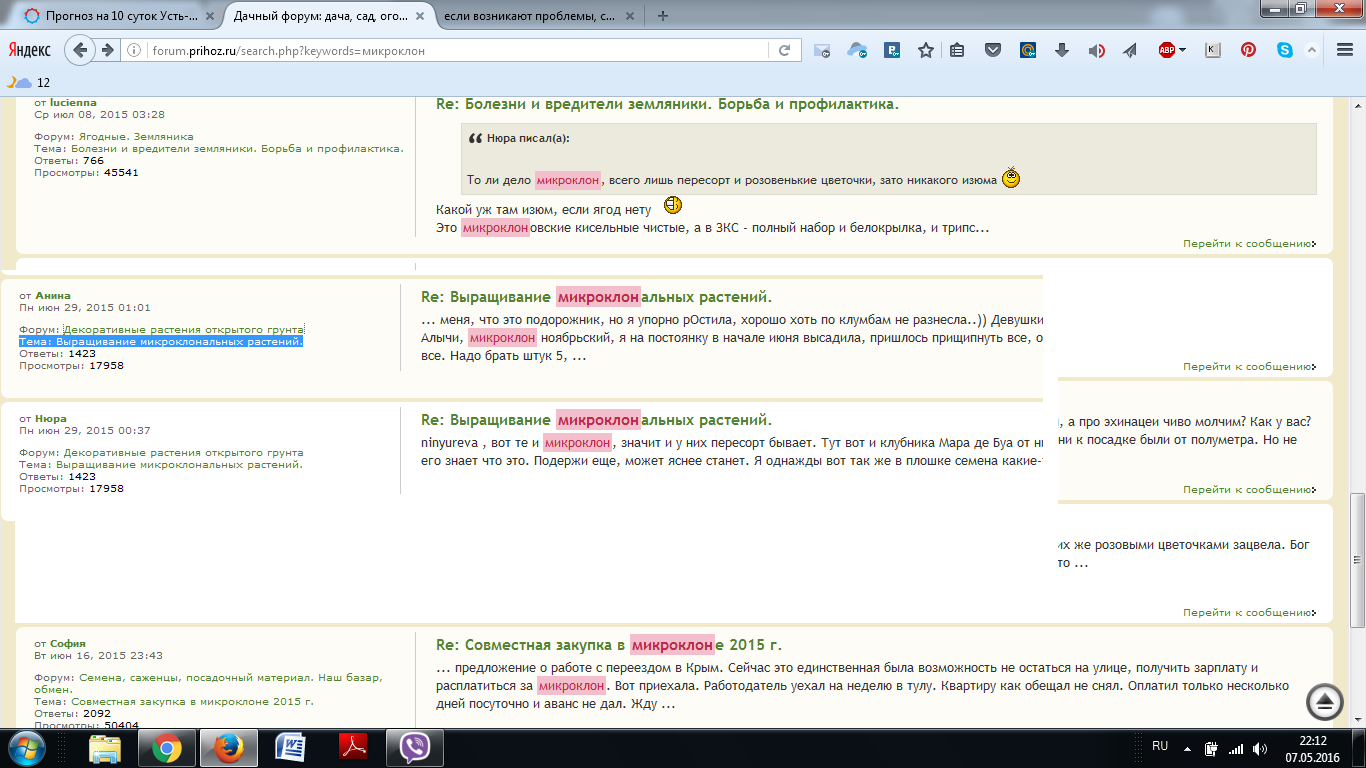Click the Pocket save icon
The height and width of the screenshot is (768, 1366).
[992, 50]
